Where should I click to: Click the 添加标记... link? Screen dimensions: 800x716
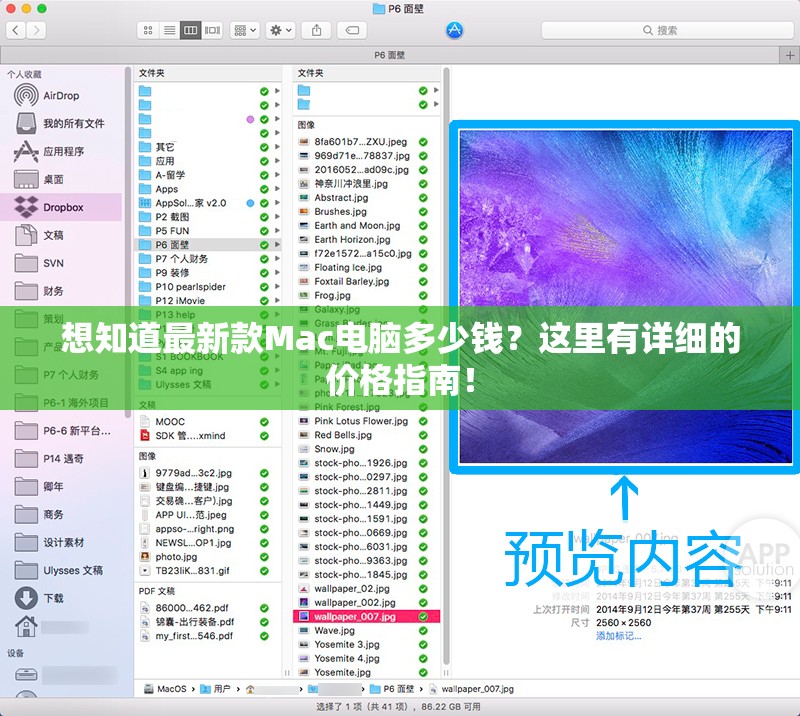618,636
